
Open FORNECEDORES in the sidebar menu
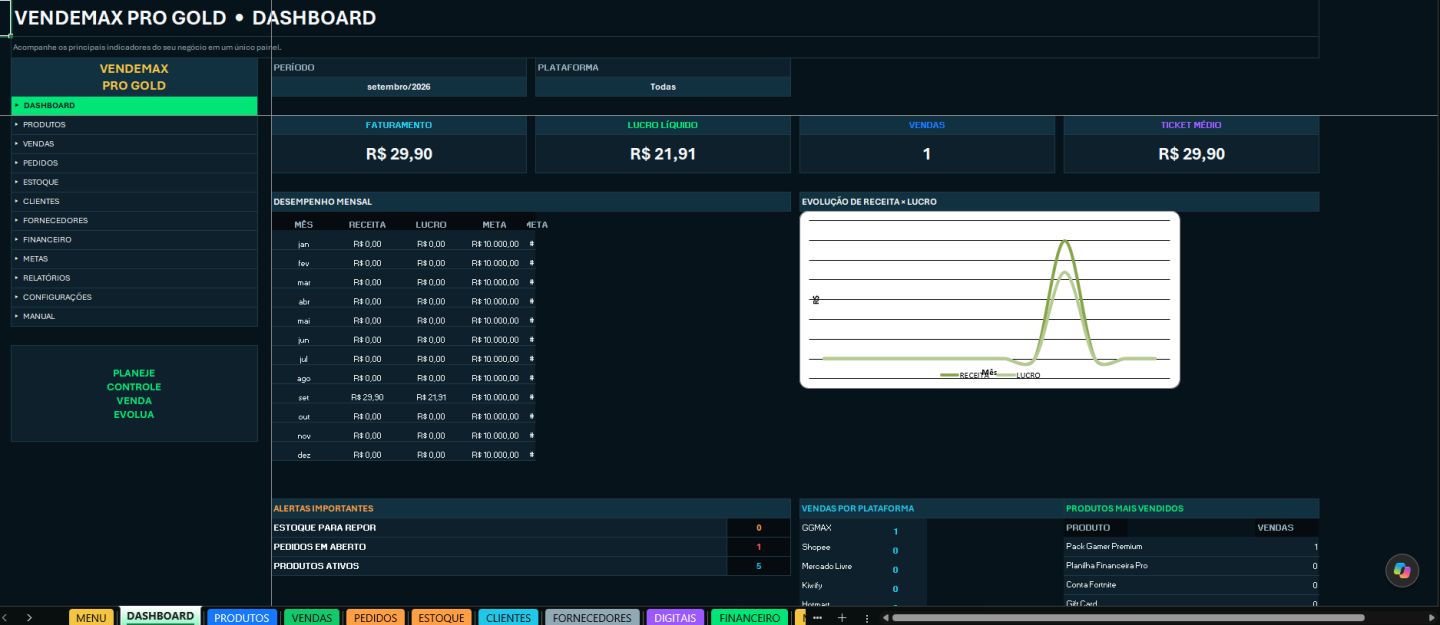[134, 220]
